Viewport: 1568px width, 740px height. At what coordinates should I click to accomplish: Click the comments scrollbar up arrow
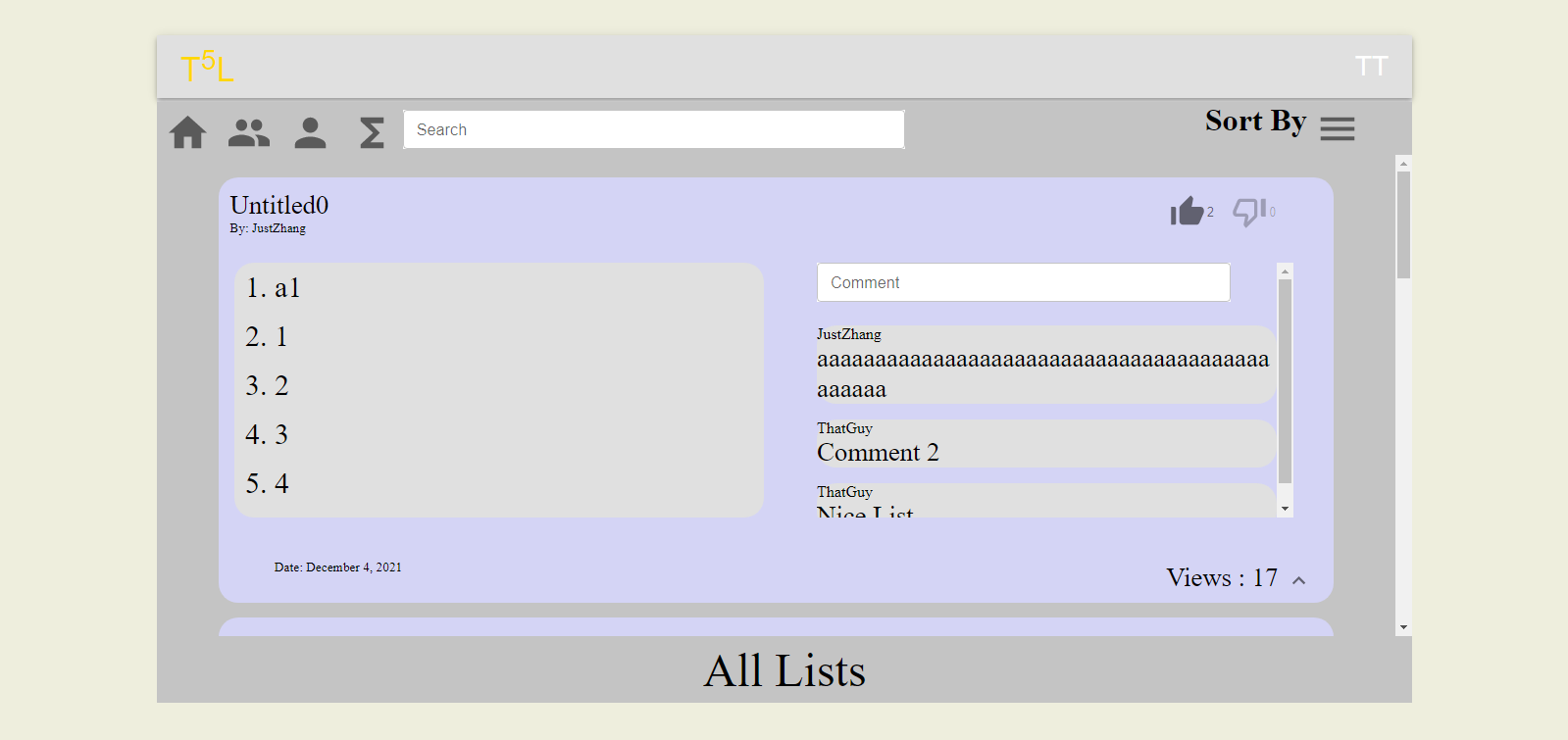(x=1286, y=271)
